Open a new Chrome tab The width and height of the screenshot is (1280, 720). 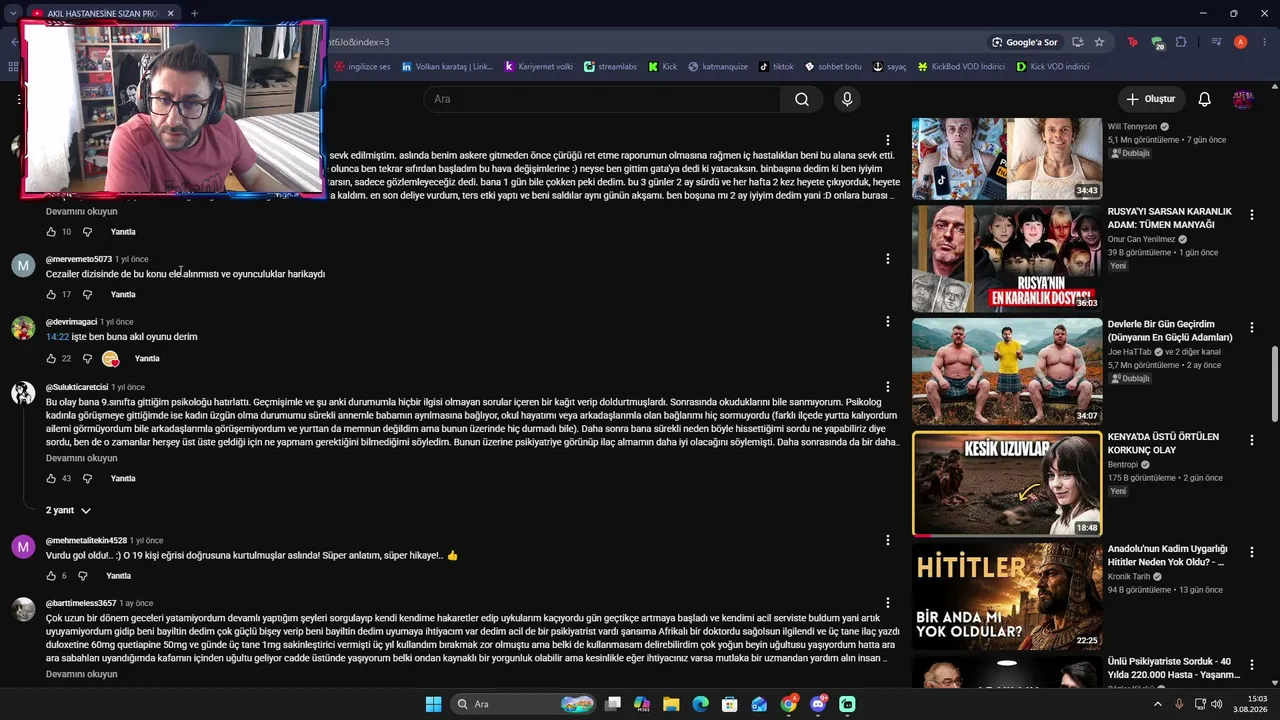point(194,13)
